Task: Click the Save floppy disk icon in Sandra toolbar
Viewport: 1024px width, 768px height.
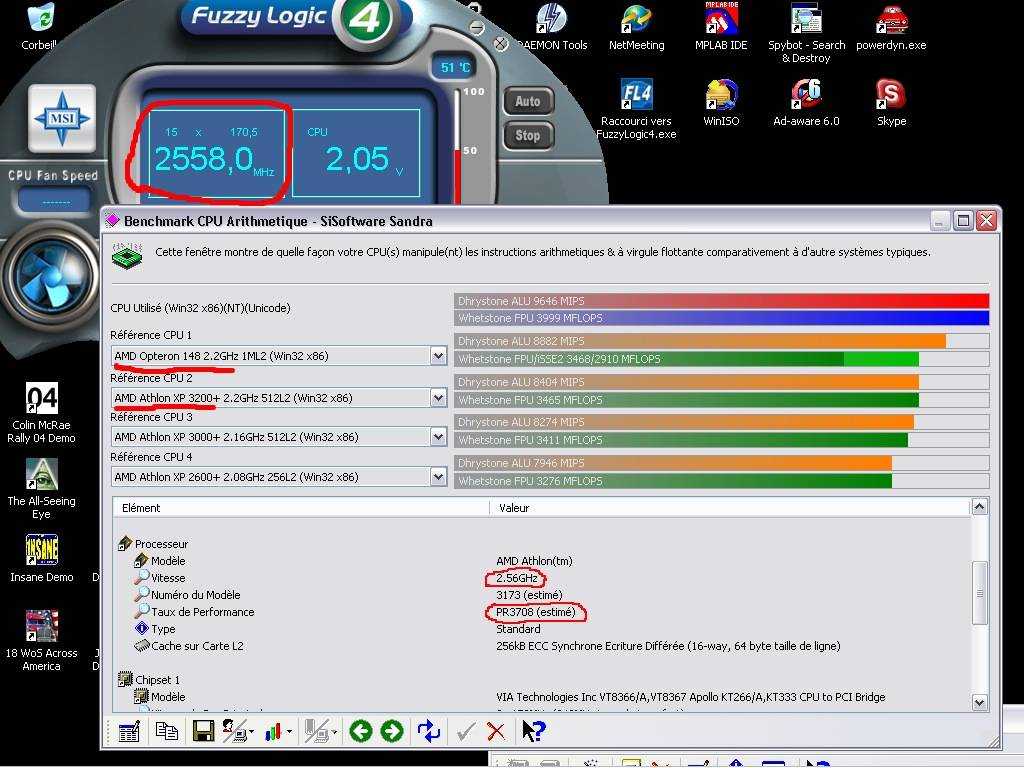Action: tap(203, 731)
